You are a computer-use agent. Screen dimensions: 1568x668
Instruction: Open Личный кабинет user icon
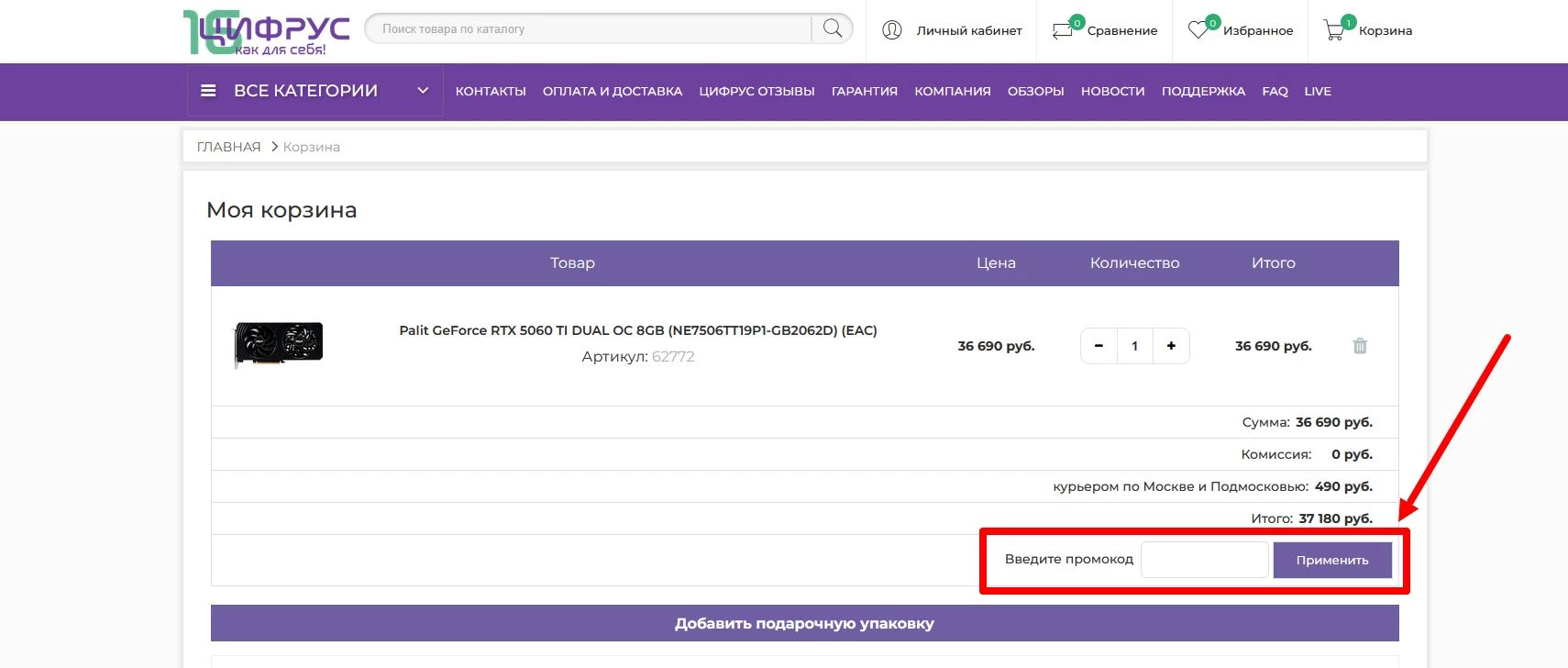click(891, 30)
